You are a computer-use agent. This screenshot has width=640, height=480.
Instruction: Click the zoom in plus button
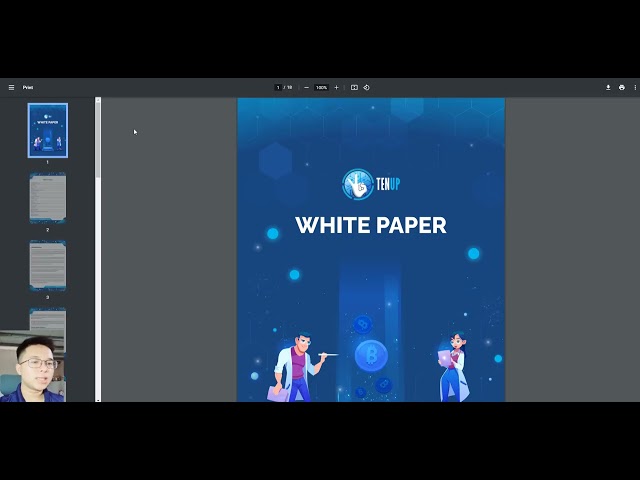point(336,87)
